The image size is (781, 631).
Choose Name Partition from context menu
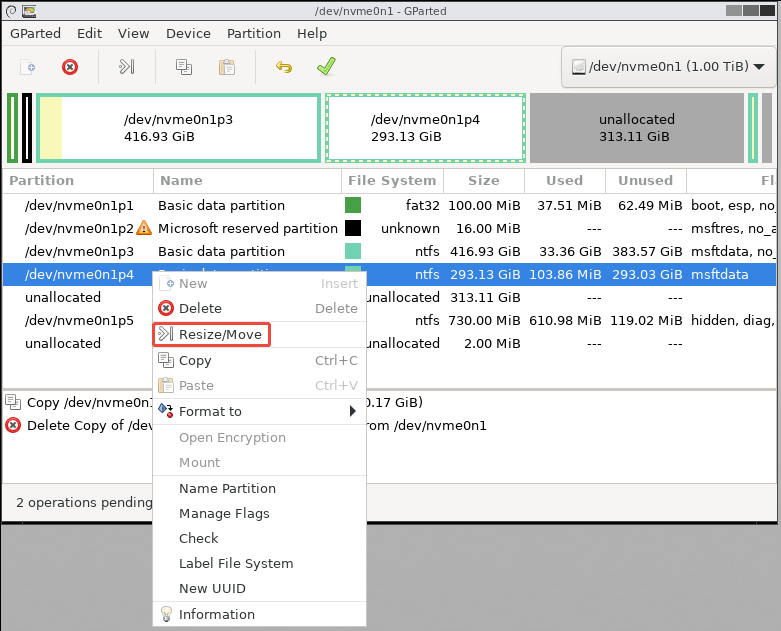(x=259, y=488)
